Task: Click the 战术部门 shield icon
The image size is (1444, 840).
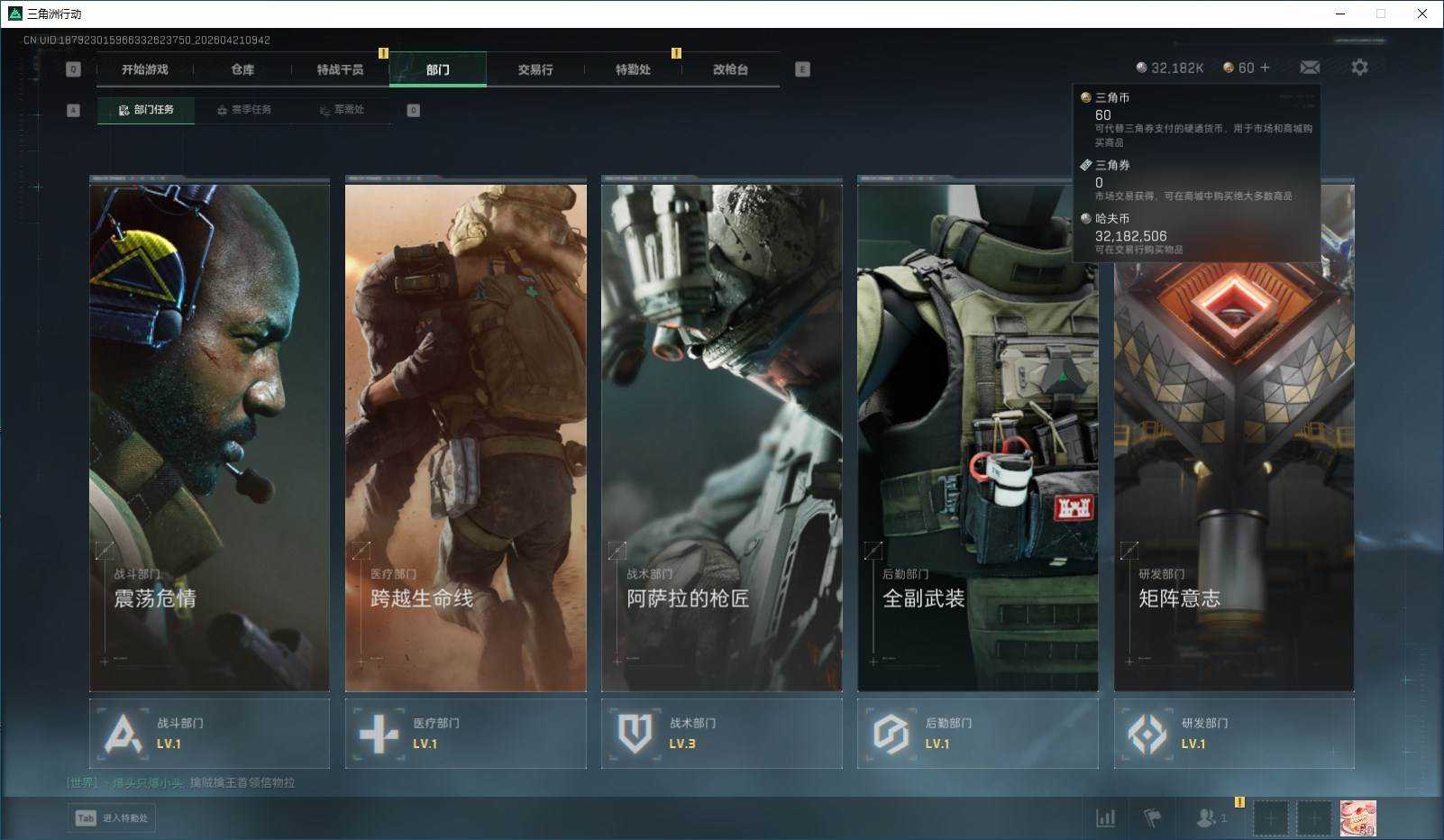Action: 635,734
